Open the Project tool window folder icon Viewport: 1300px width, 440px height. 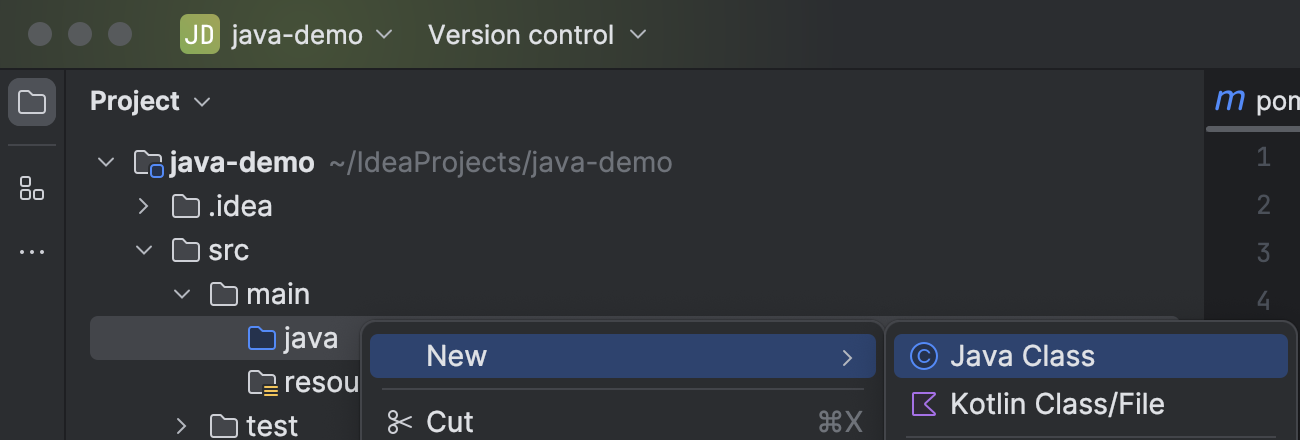click(32, 102)
